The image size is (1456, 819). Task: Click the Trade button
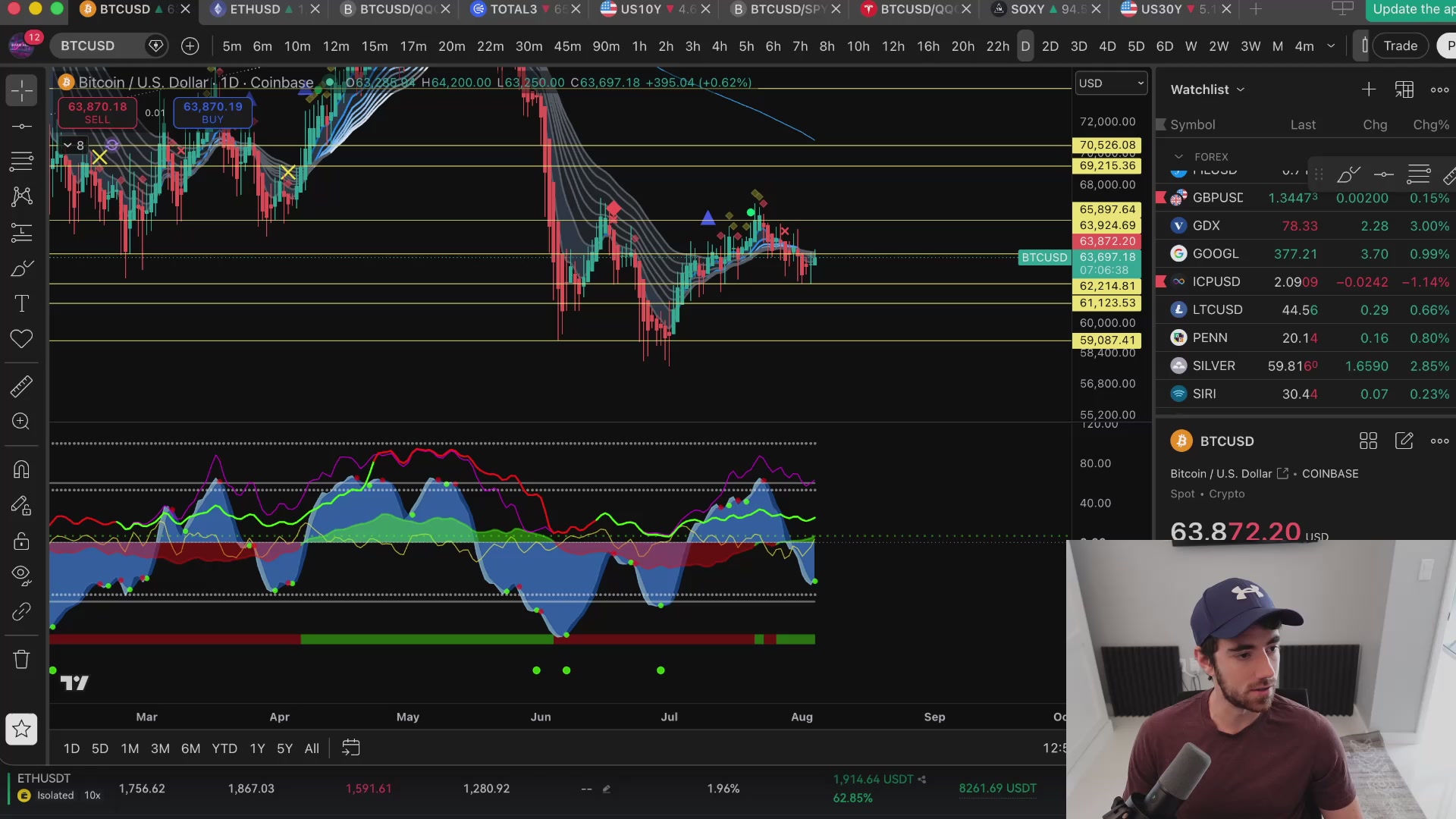(1400, 45)
